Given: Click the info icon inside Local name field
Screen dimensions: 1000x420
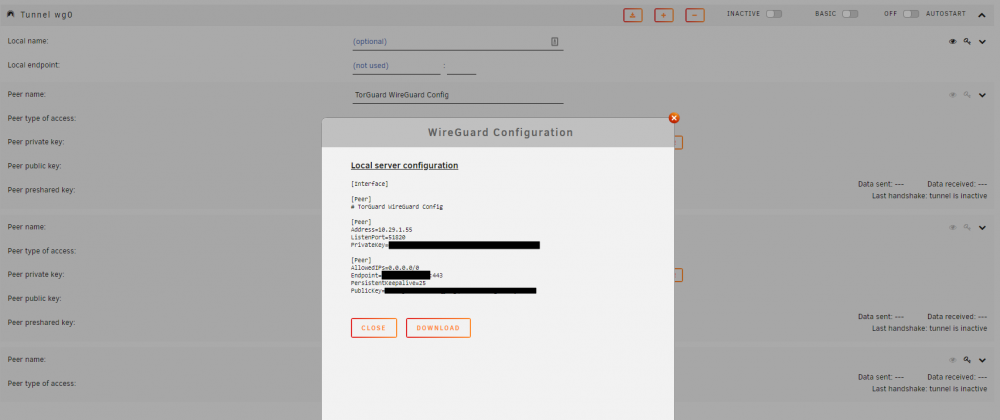Looking at the screenshot, I should click(554, 41).
